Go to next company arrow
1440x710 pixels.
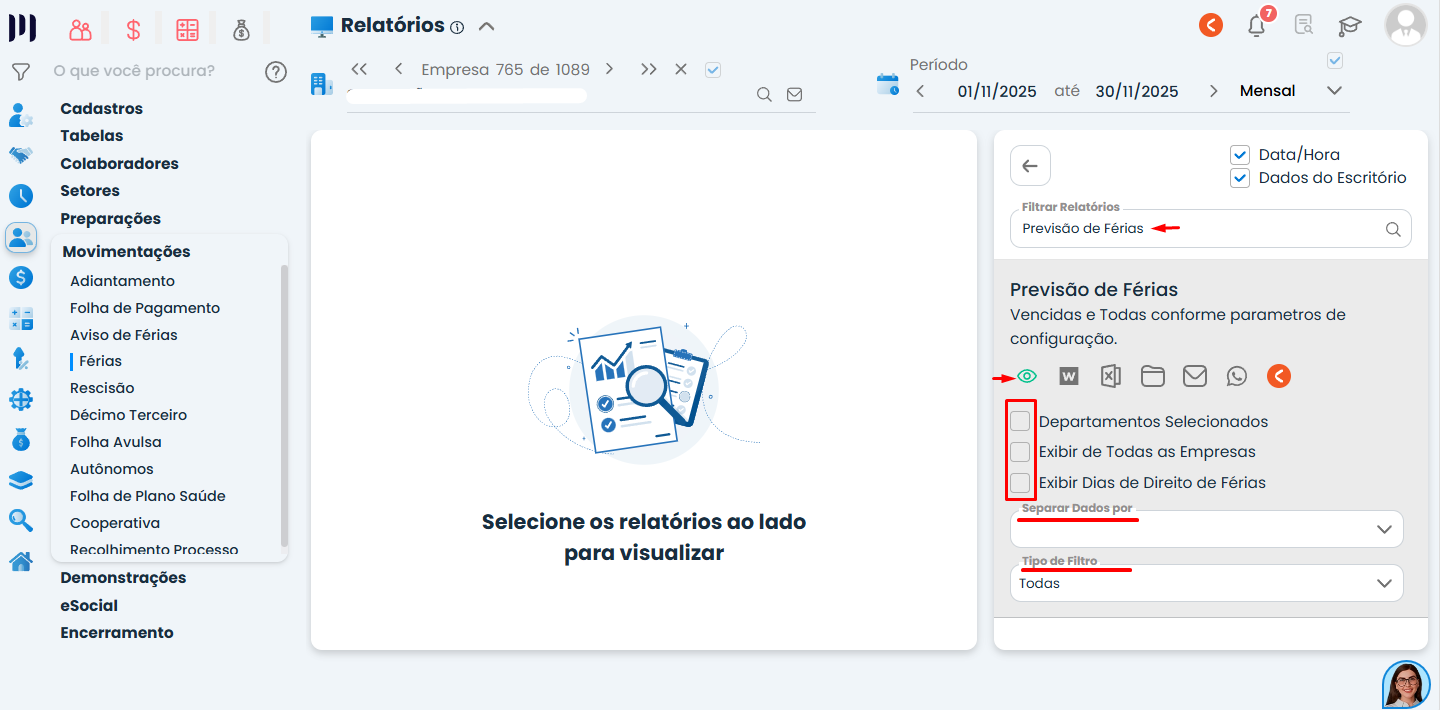click(609, 70)
